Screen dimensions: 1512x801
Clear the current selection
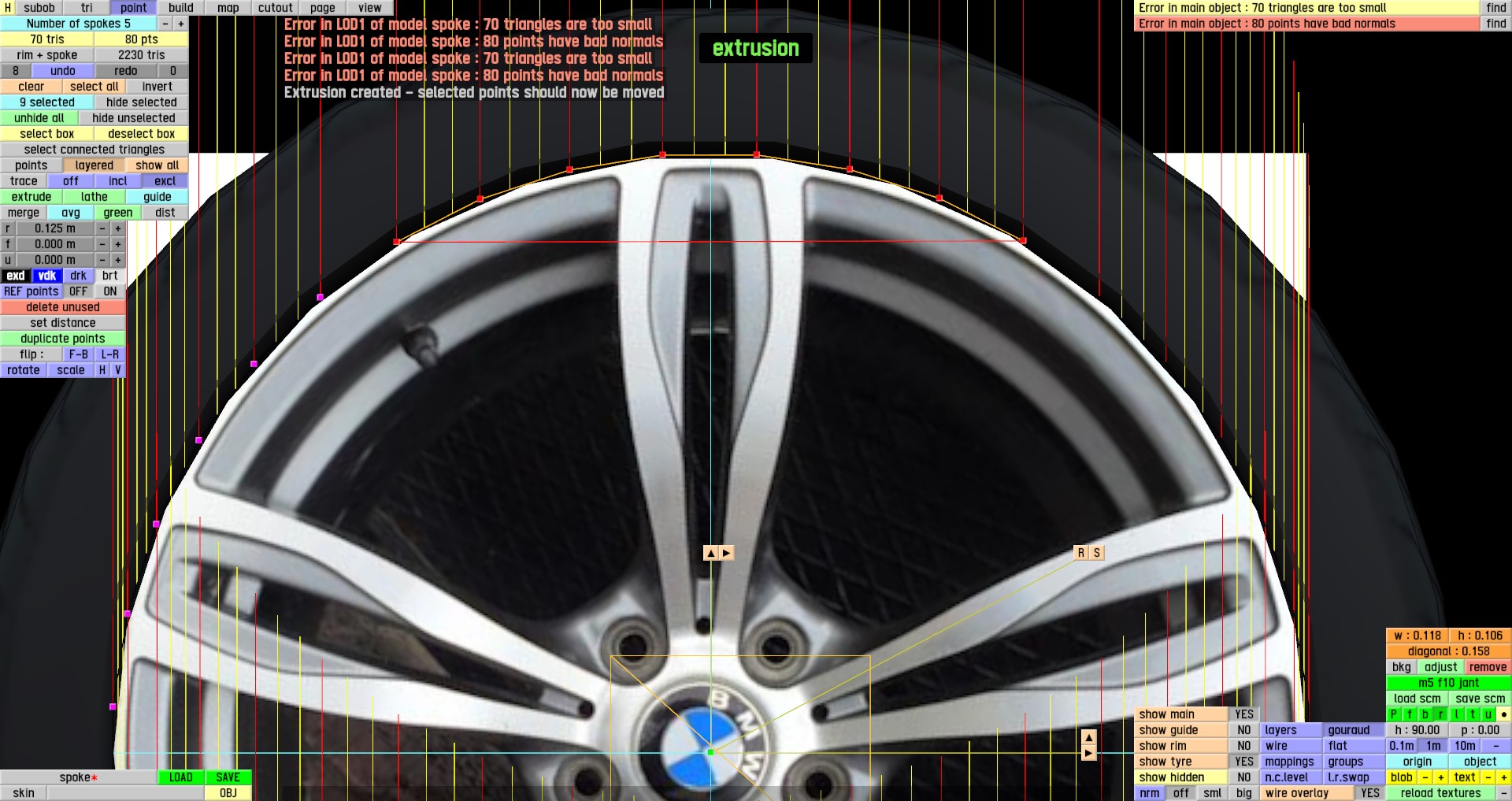(31, 87)
